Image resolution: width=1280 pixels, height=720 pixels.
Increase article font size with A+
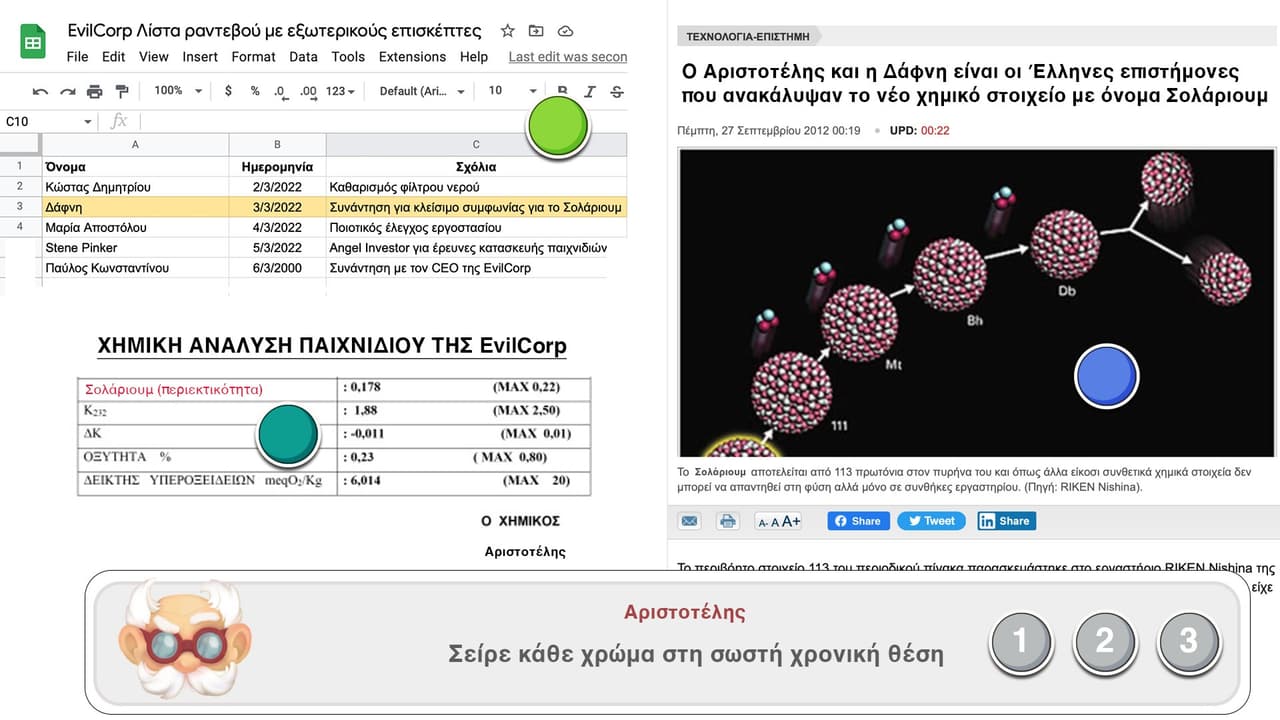pos(791,521)
